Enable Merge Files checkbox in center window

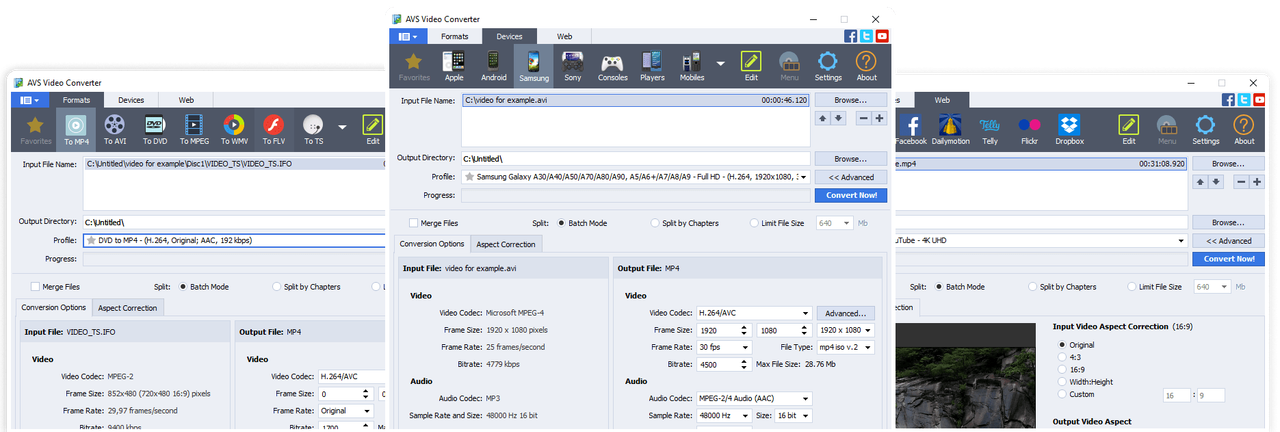click(x=414, y=223)
